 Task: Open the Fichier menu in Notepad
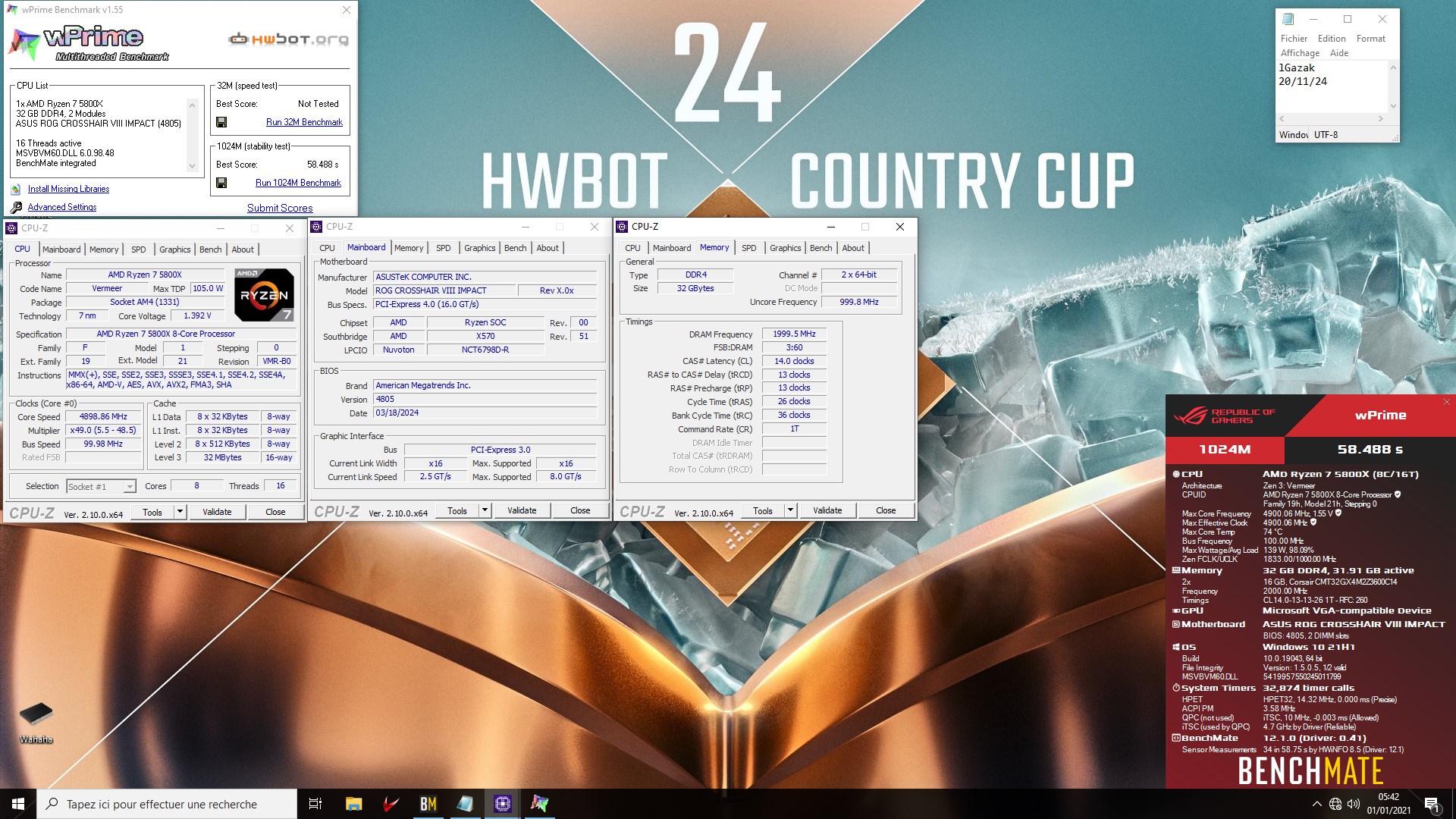click(x=1294, y=39)
